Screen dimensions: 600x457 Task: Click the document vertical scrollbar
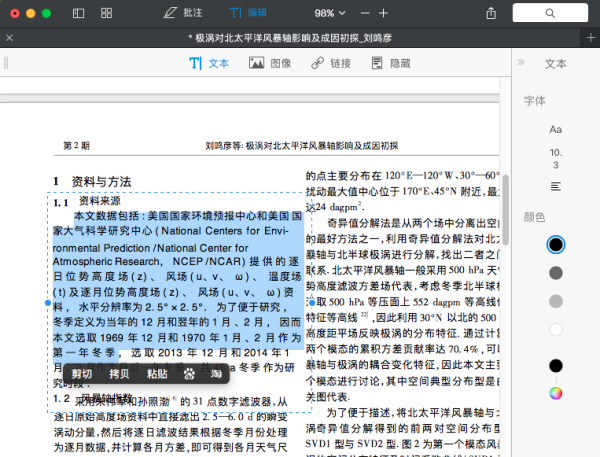505,210
